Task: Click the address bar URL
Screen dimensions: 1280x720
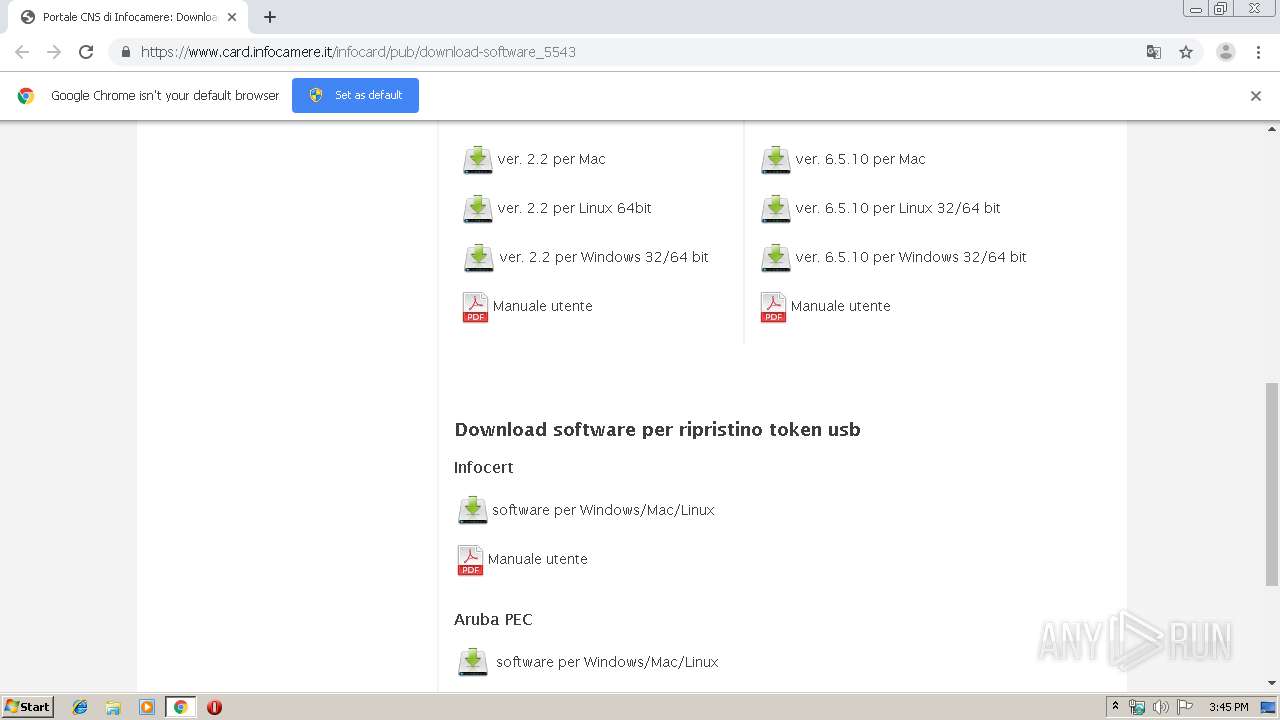Action: (358, 52)
